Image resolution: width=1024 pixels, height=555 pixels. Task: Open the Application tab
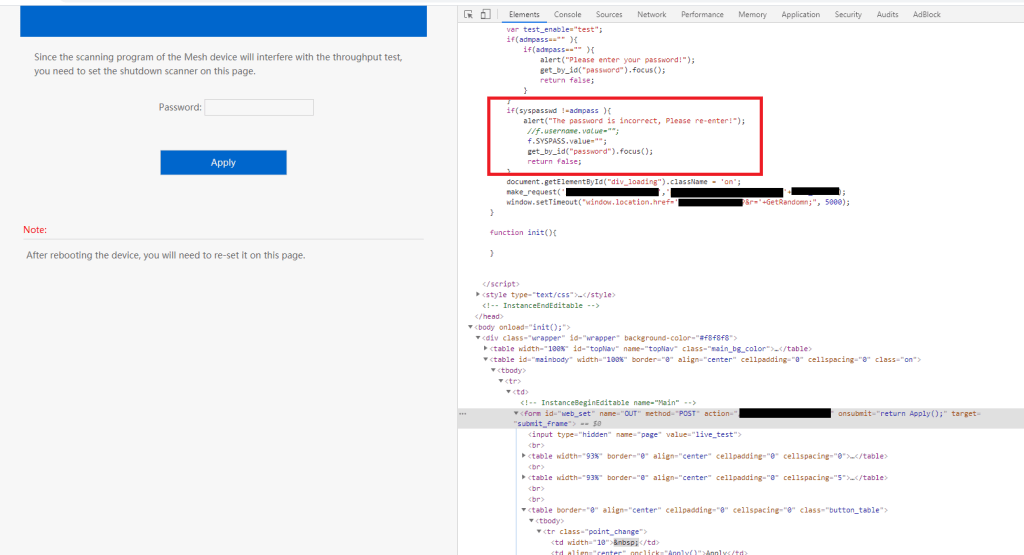pyautogui.click(x=800, y=15)
